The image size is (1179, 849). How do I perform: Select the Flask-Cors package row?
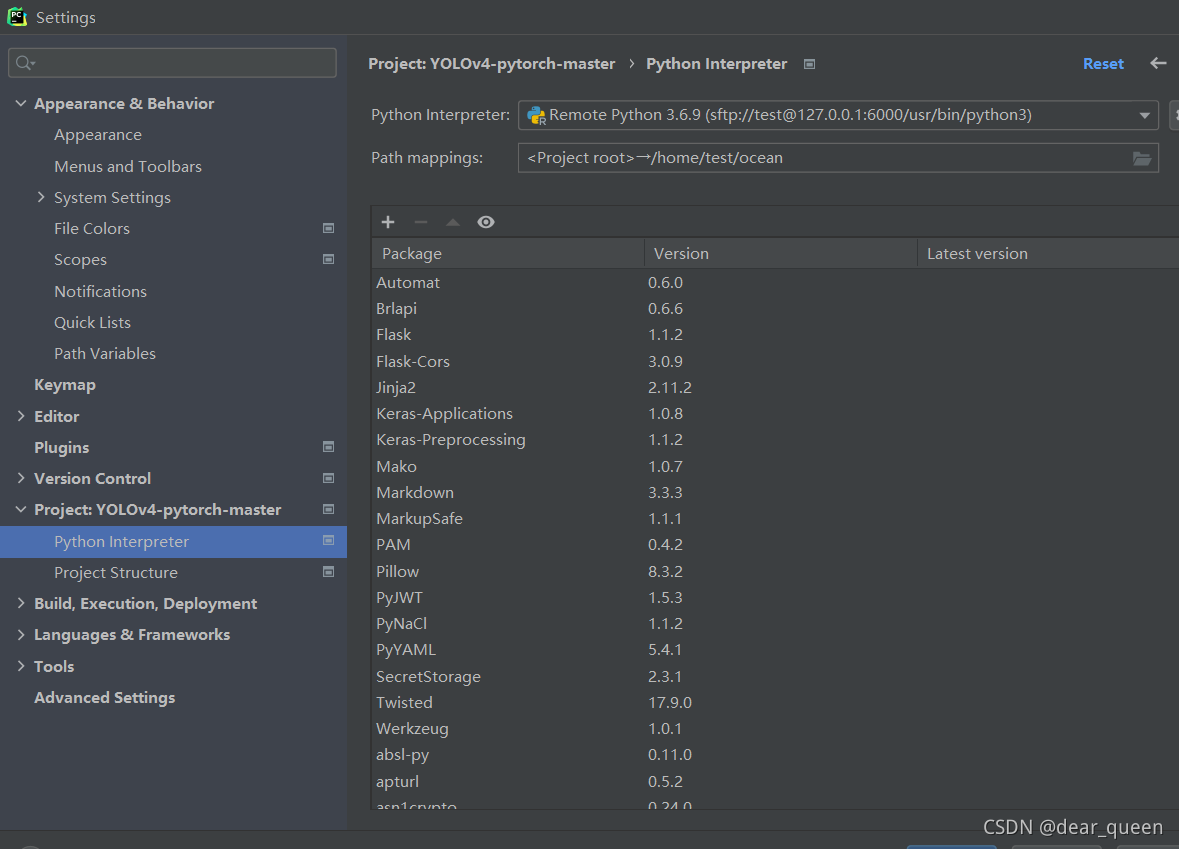click(775, 361)
